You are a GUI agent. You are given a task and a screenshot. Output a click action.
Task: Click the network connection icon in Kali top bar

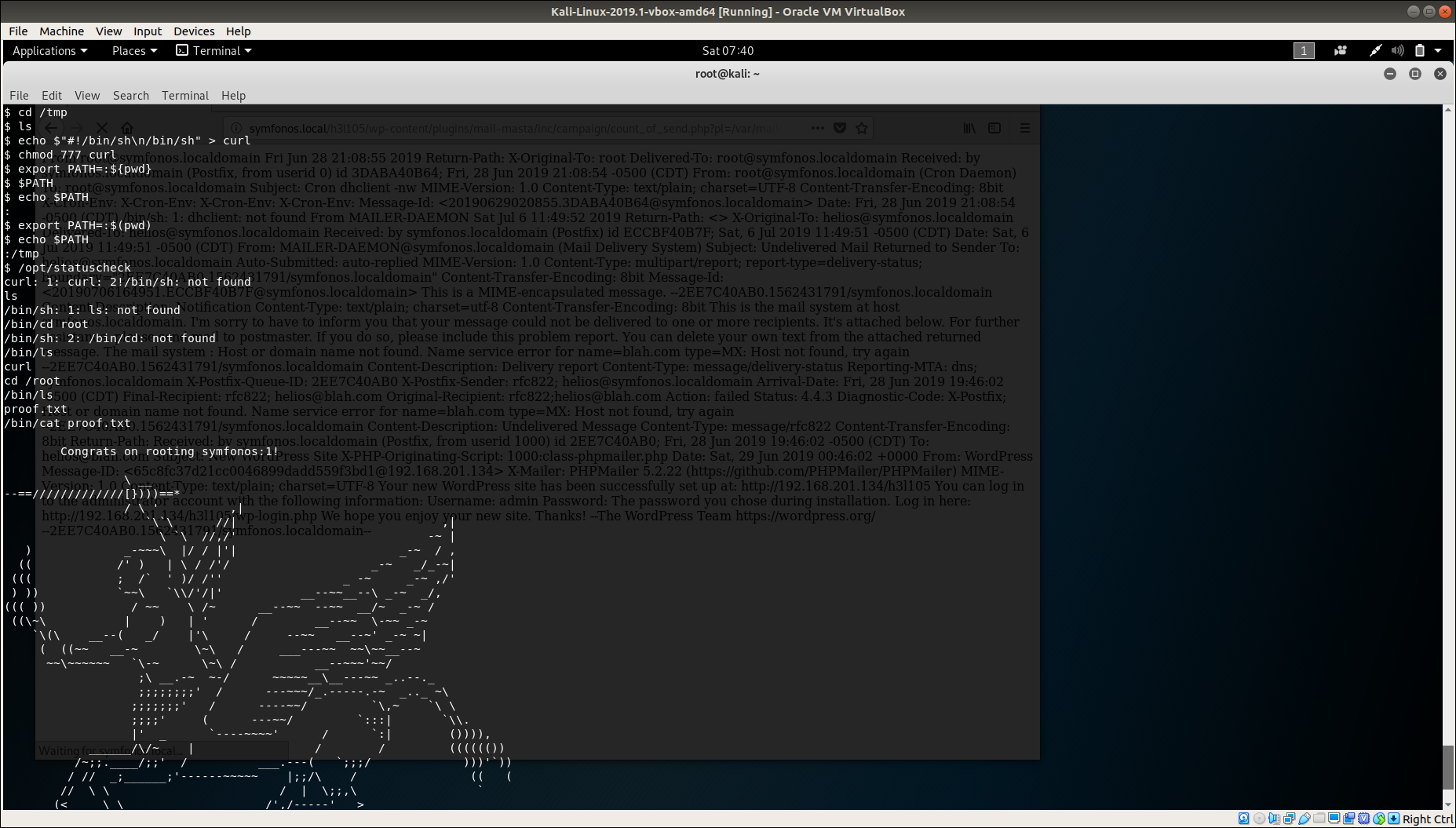click(1375, 50)
